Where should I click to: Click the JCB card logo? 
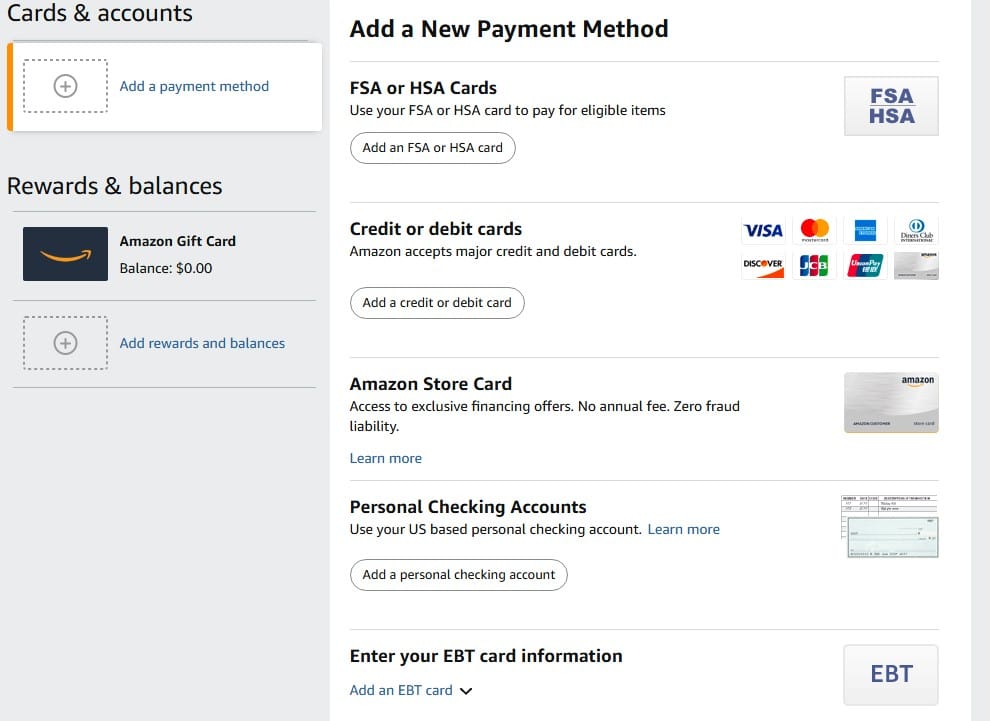click(815, 265)
